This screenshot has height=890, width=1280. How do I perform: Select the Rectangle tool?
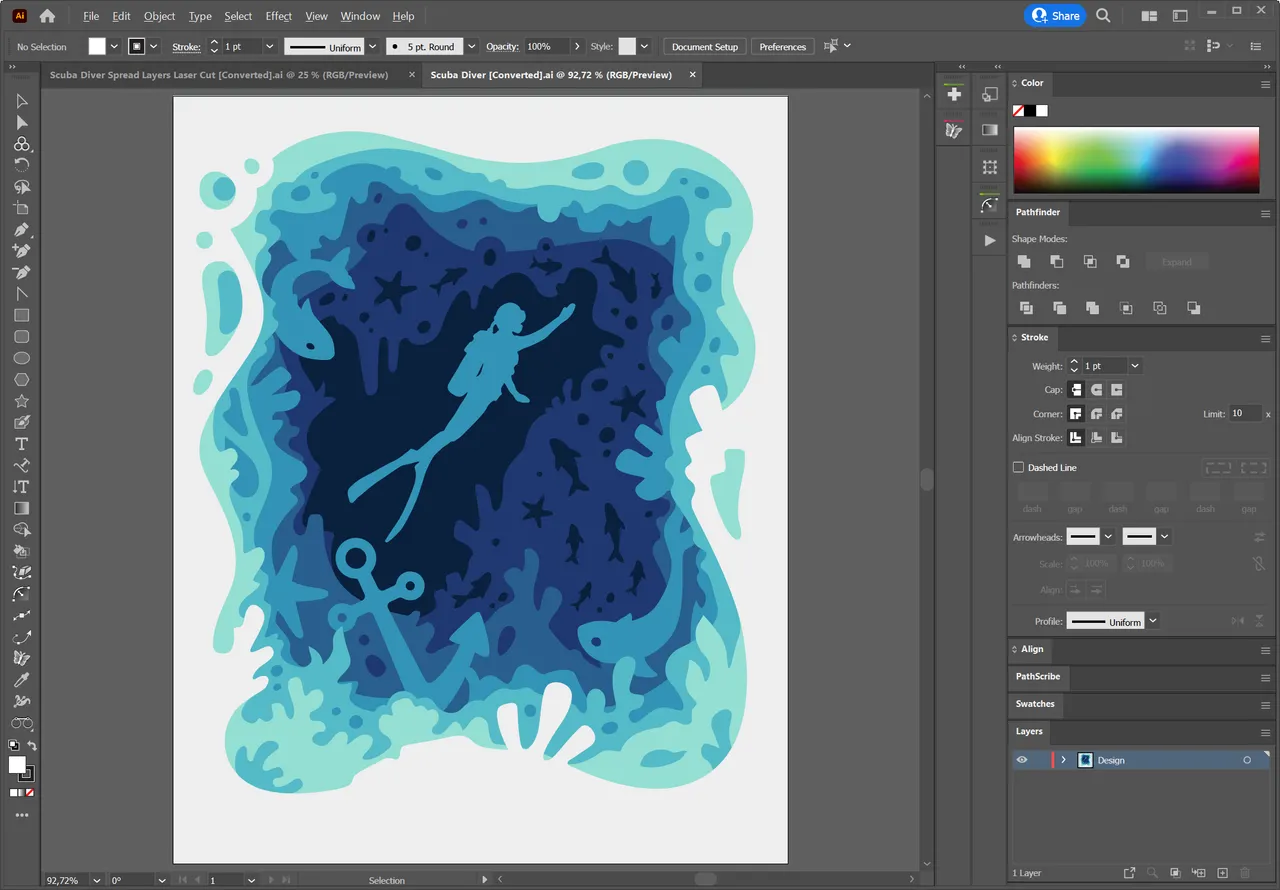coord(22,316)
